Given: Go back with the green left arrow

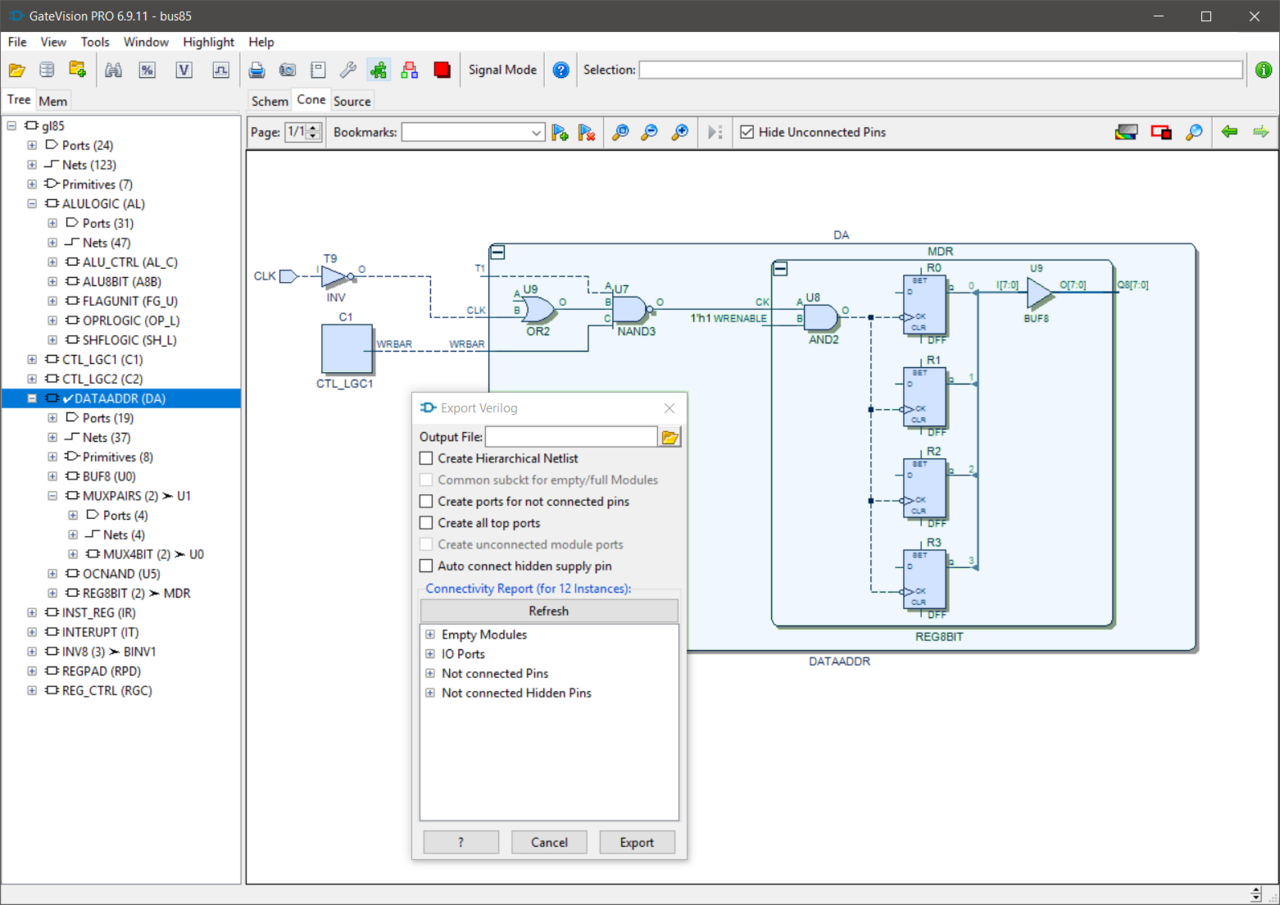Looking at the screenshot, I should click(x=1229, y=132).
